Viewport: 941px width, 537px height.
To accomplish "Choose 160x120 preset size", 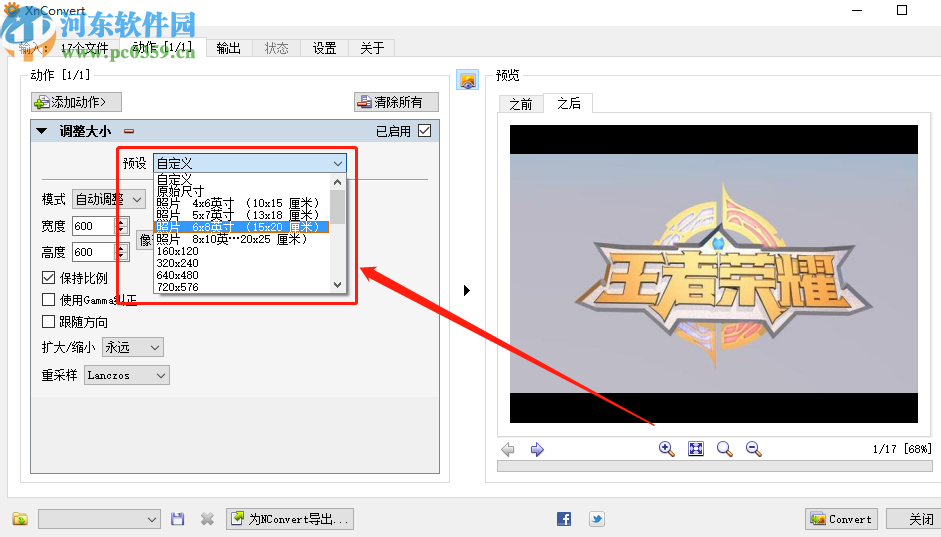I will 241,251.
